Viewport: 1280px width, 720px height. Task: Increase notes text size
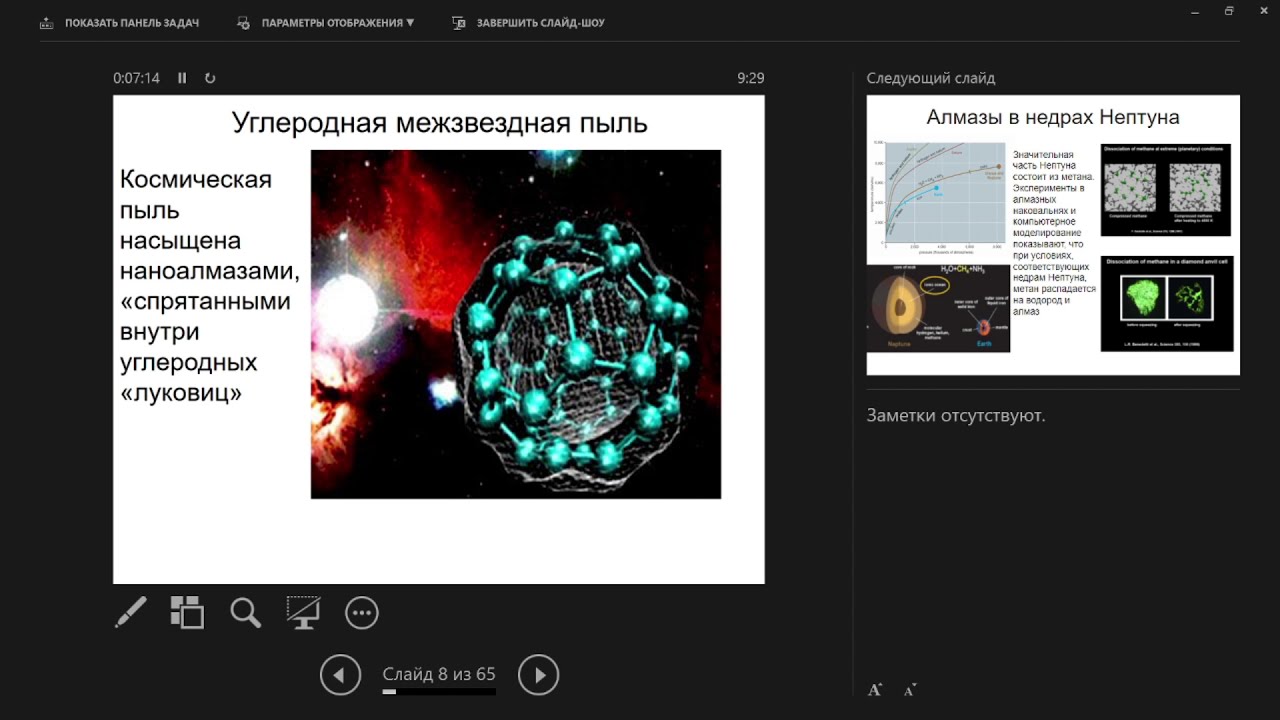(x=875, y=690)
